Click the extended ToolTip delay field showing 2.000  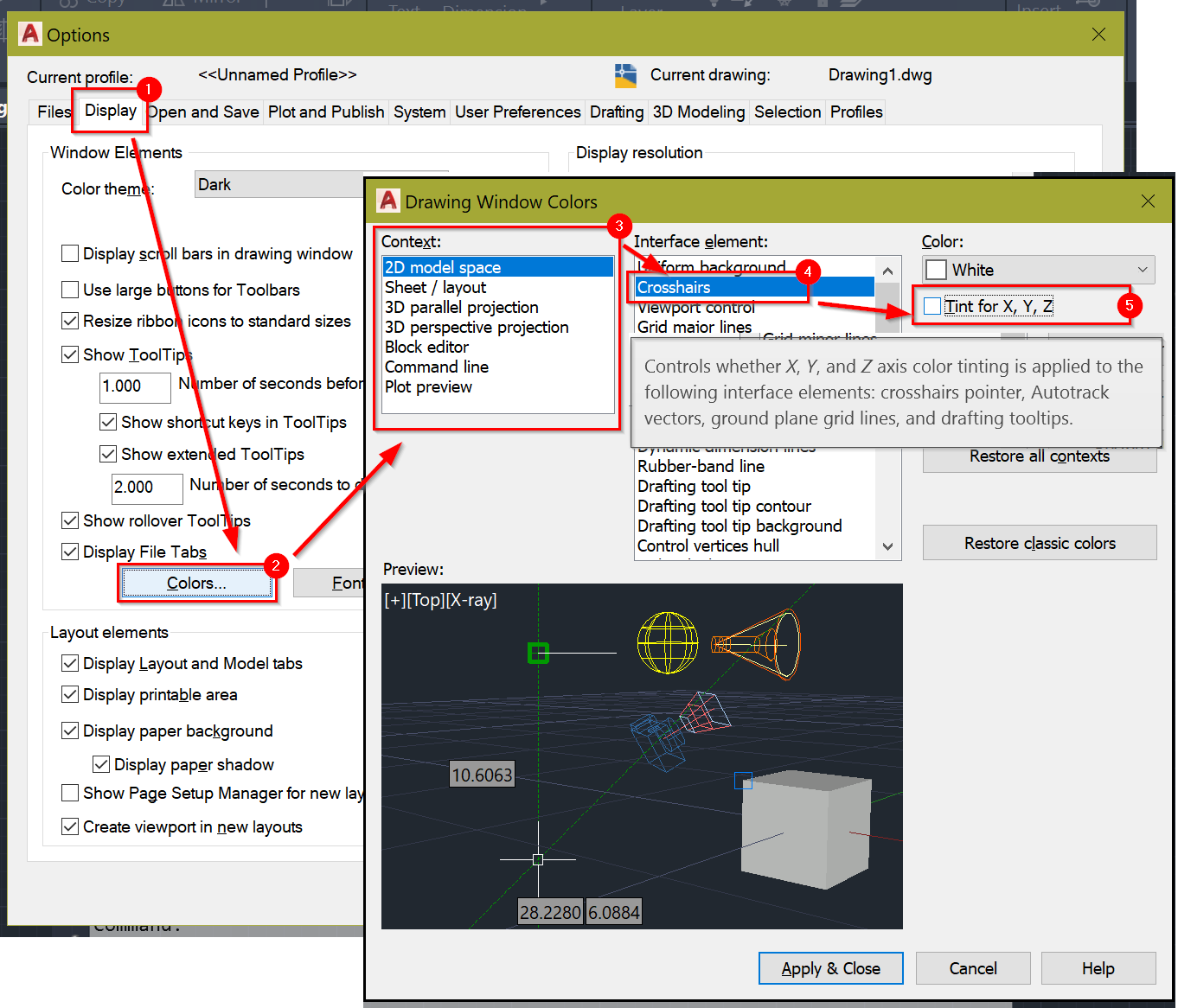[x=147, y=488]
